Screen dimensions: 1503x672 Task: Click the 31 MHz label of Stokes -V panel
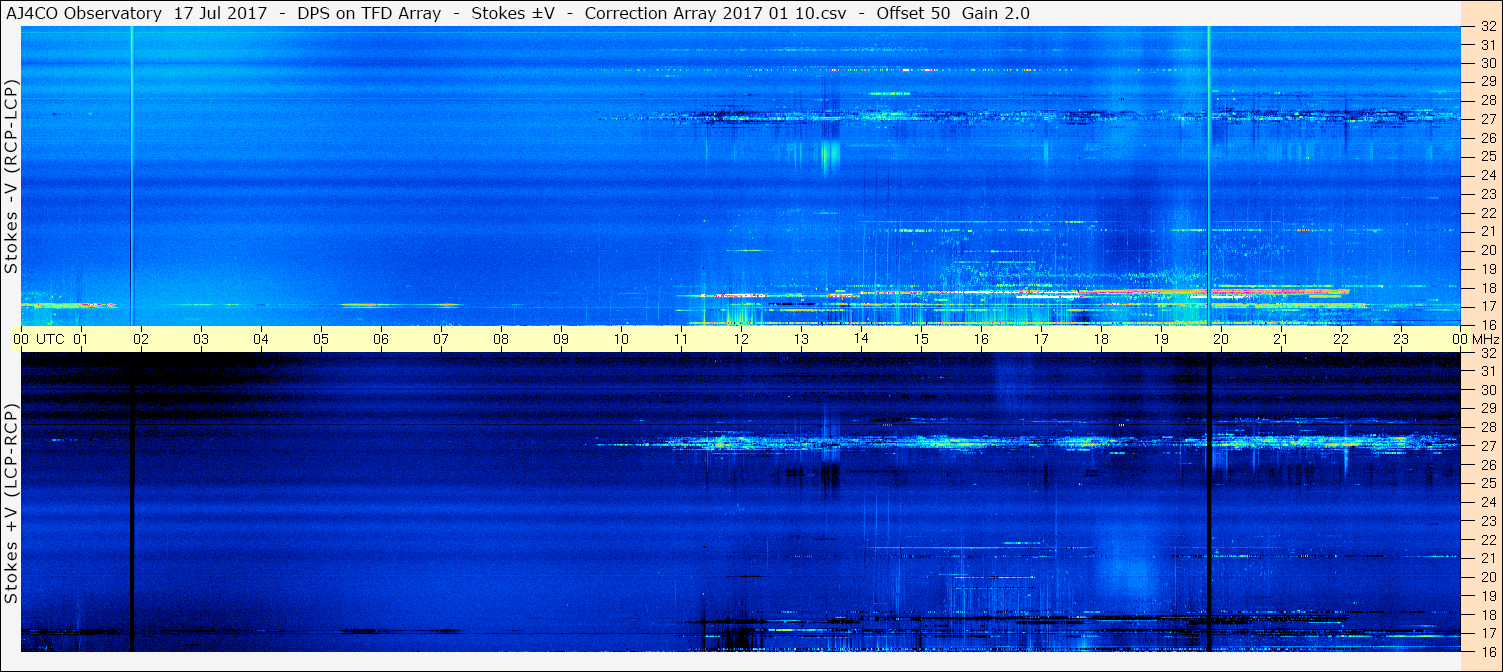(1488, 45)
